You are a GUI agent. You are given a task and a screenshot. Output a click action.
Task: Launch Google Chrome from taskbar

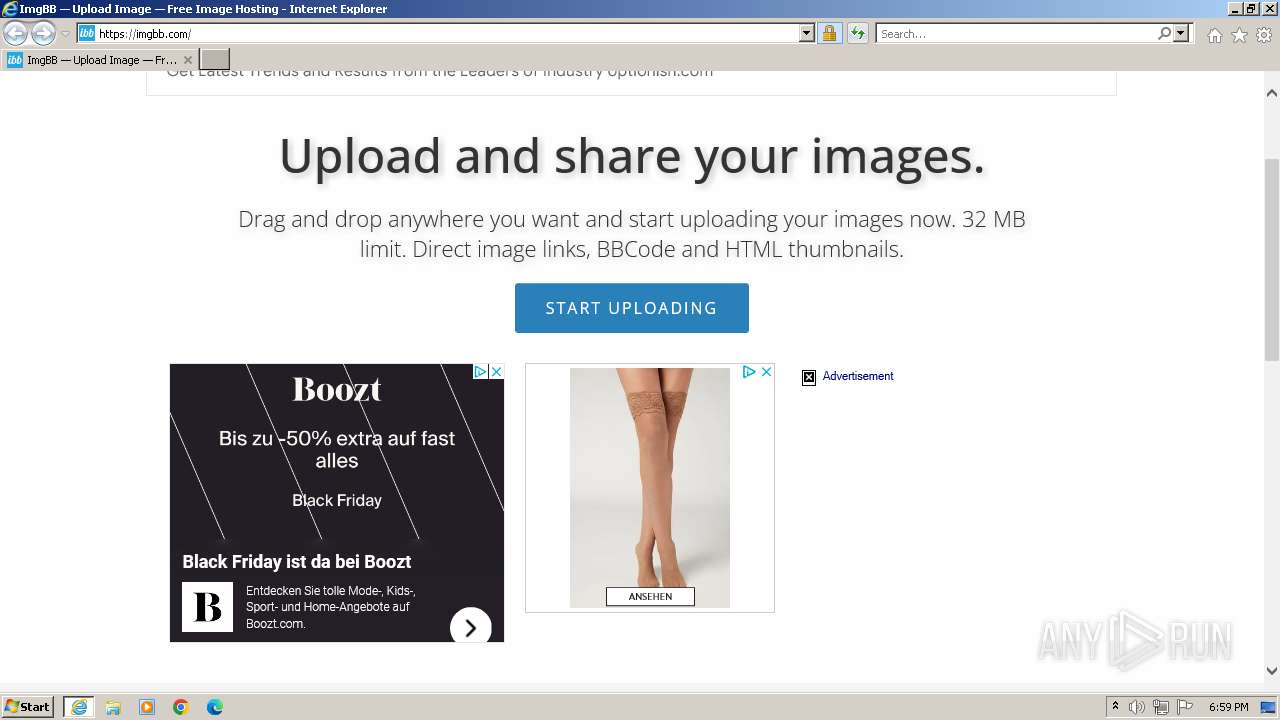[x=181, y=707]
